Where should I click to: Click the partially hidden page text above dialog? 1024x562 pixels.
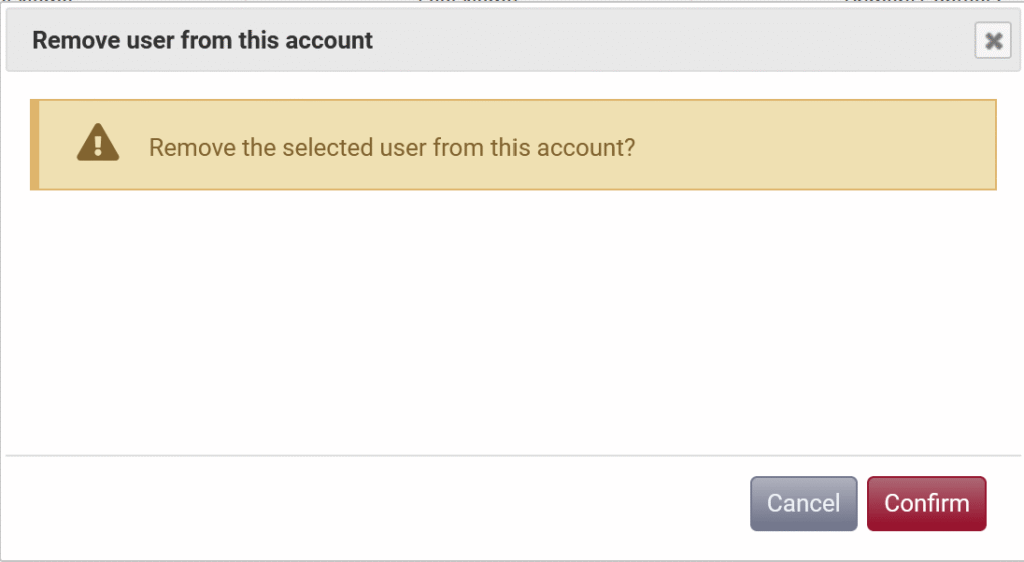pyautogui.click(x=468, y=3)
